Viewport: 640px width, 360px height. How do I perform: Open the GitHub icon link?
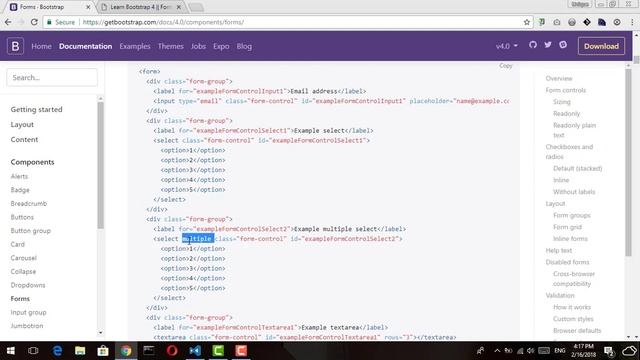pos(533,45)
